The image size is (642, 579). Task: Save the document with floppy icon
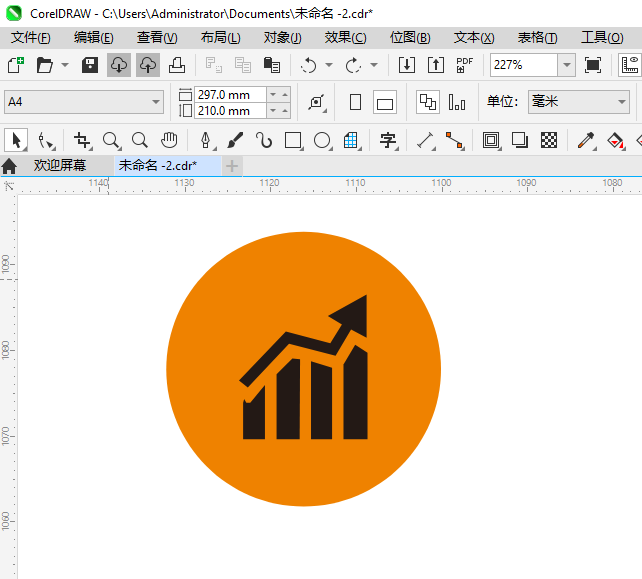[90, 65]
